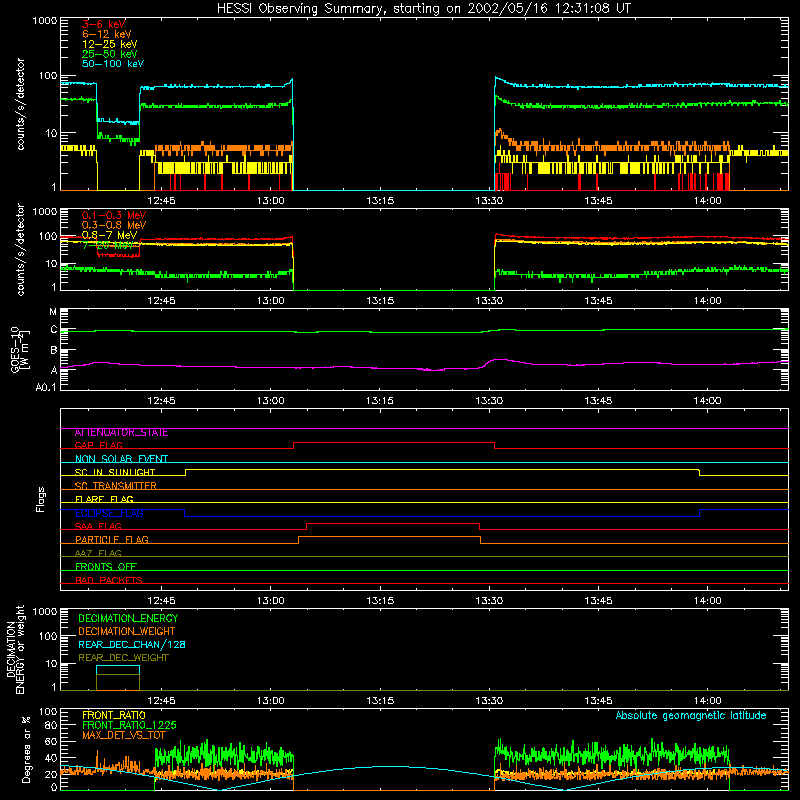Image resolution: width=800 pixels, height=800 pixels.
Task: Click the REAR_DEC_CHAN/128 legend label
Action: [x=132, y=645]
